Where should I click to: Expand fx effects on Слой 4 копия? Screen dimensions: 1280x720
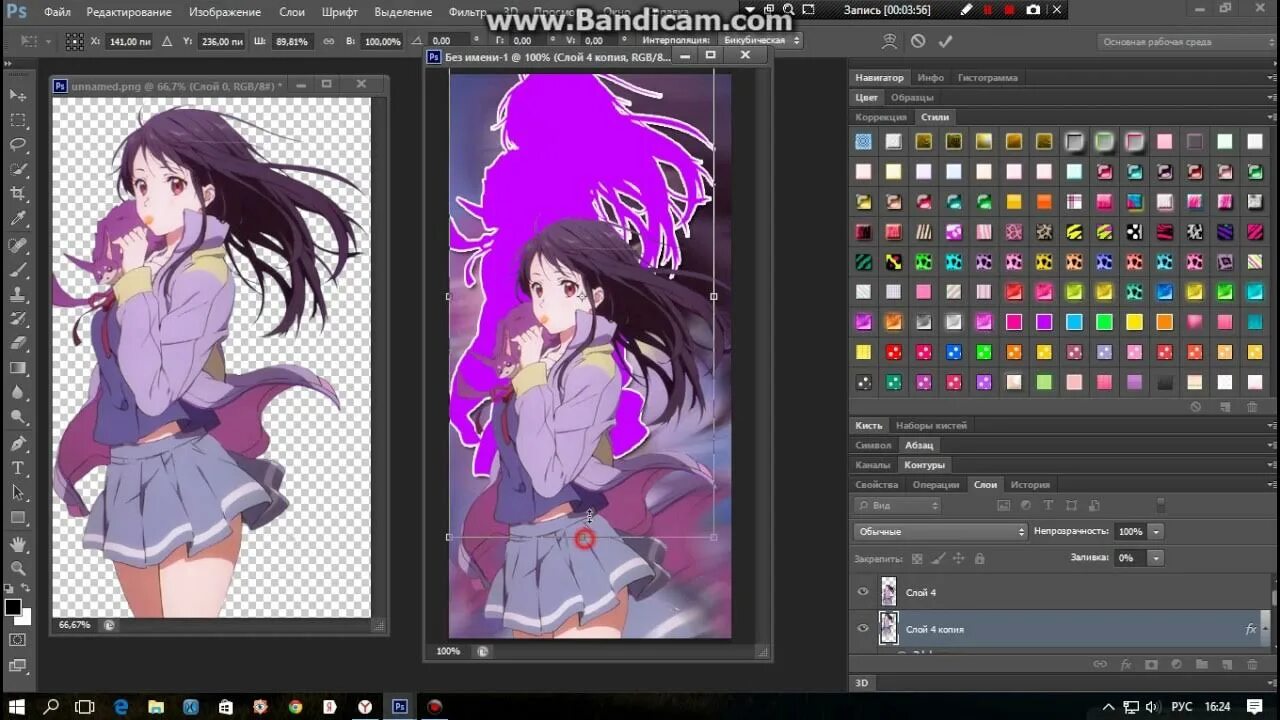pyautogui.click(x=1266, y=629)
